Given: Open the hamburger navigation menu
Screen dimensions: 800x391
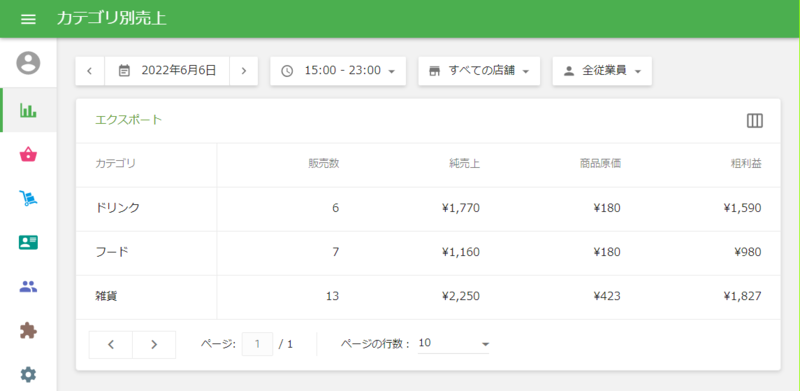Looking at the screenshot, I should (28, 19).
